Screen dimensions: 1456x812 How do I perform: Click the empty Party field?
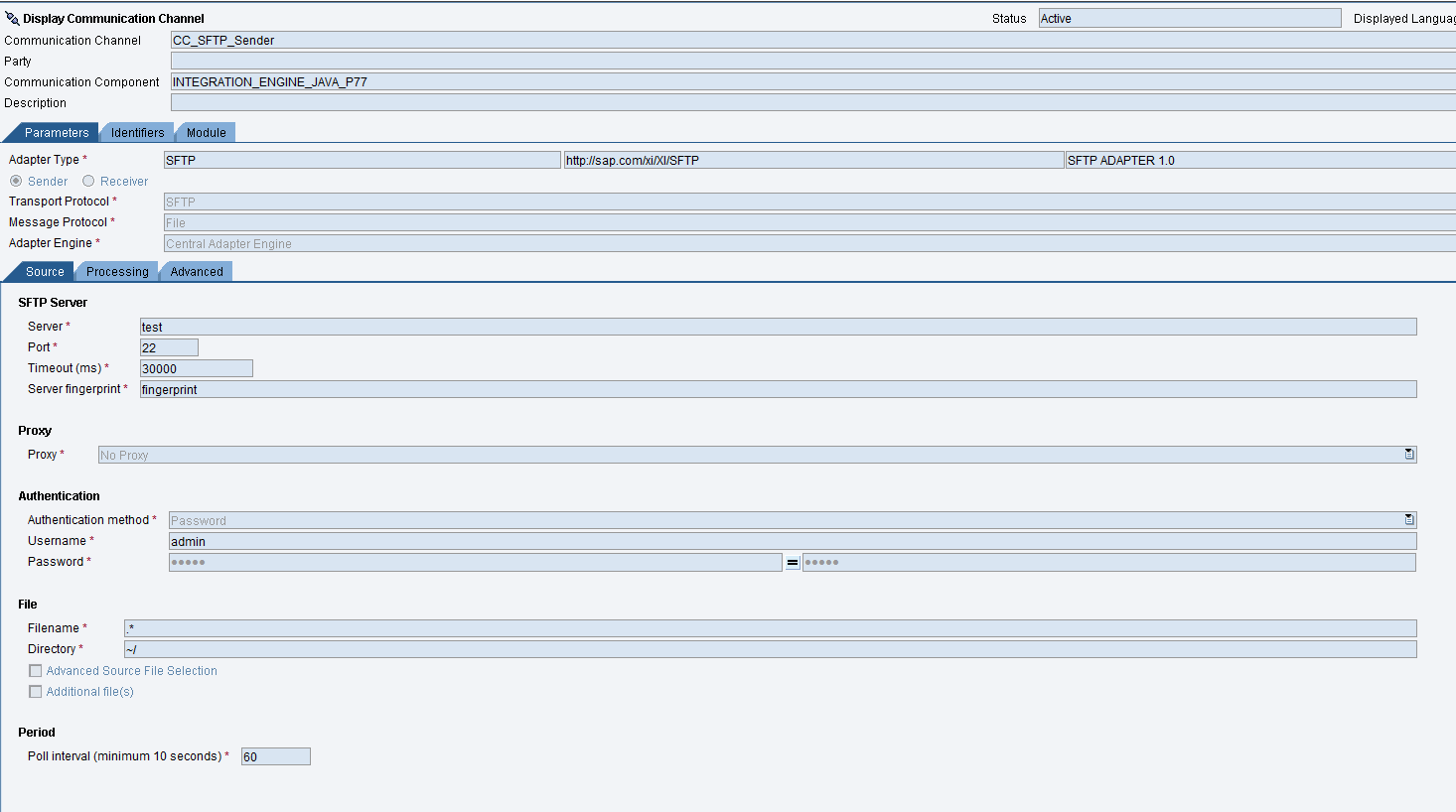coord(813,61)
